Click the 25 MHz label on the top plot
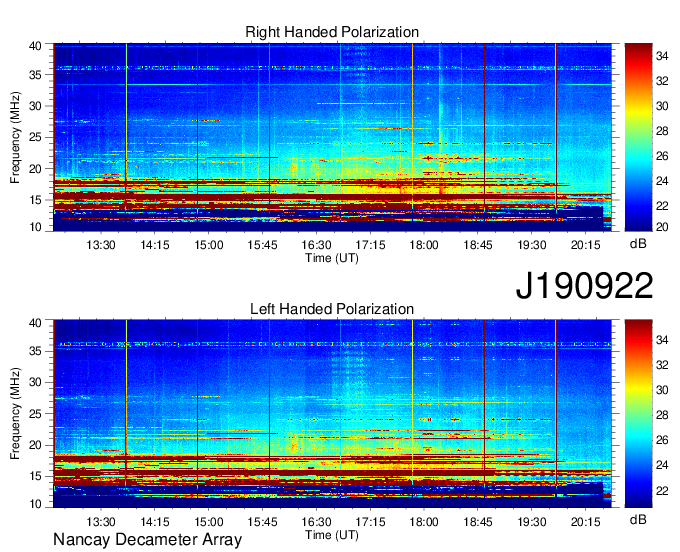680x552 pixels. point(36,137)
